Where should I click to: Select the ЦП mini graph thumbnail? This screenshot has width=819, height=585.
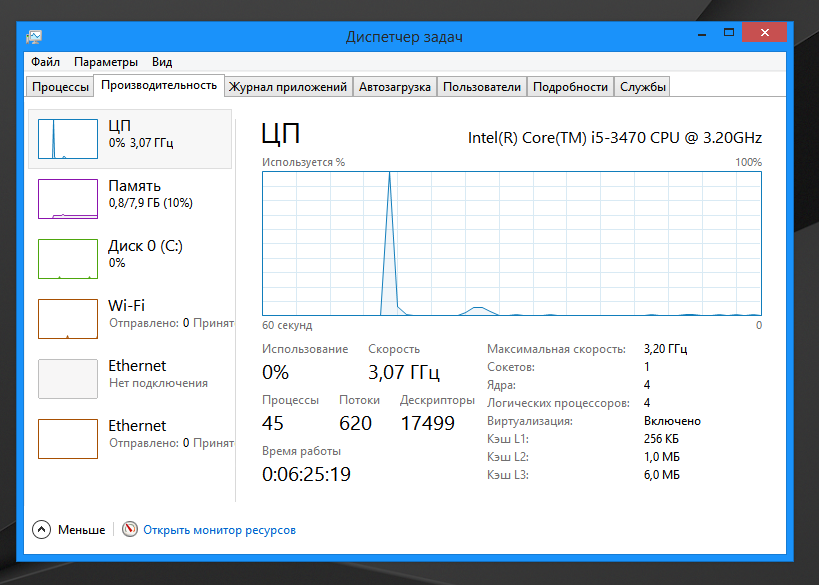[x=68, y=139]
